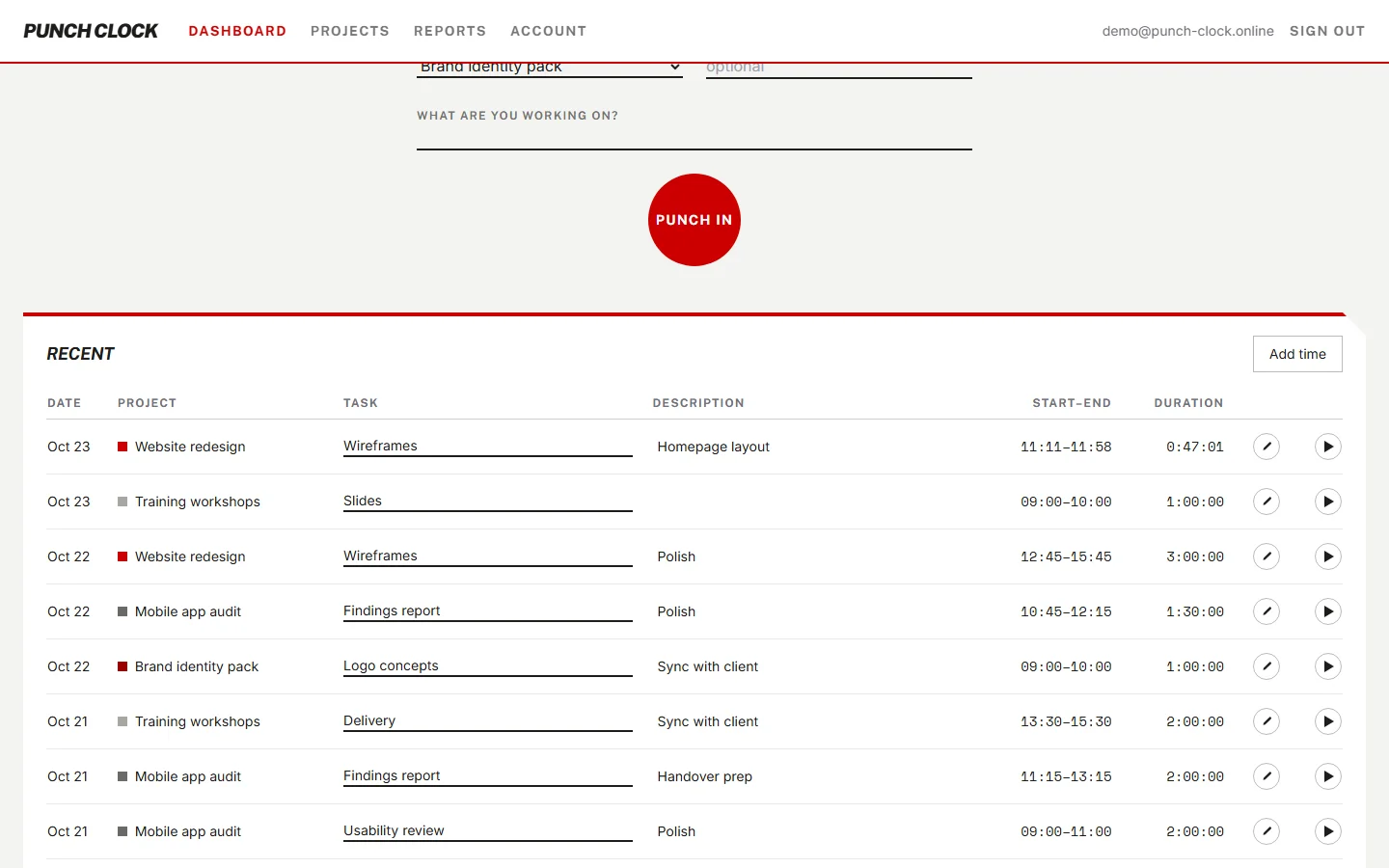
Task: Click the Findings report task on Oct 22
Action: pyautogui.click(x=488, y=611)
